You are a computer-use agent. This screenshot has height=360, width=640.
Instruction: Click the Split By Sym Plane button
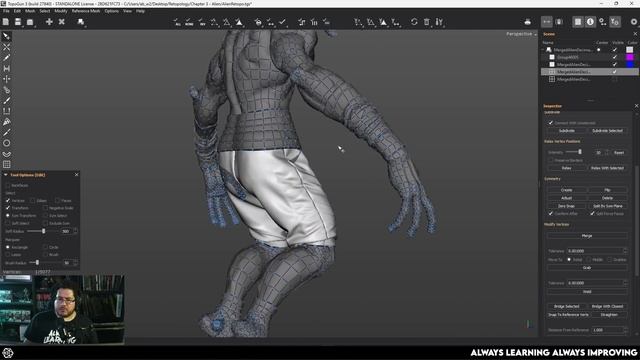[607, 206]
